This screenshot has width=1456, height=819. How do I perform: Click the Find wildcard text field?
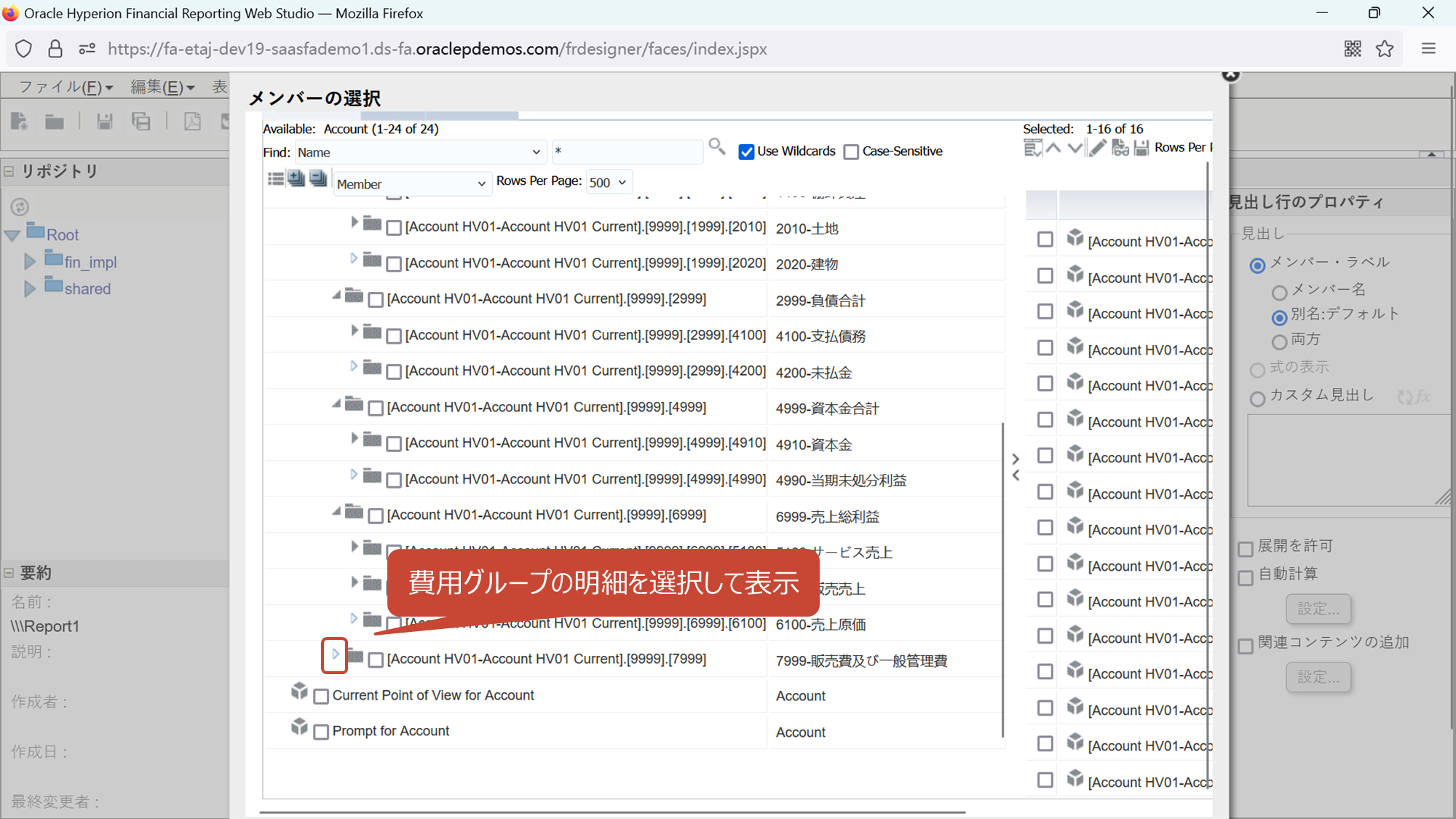coord(626,151)
